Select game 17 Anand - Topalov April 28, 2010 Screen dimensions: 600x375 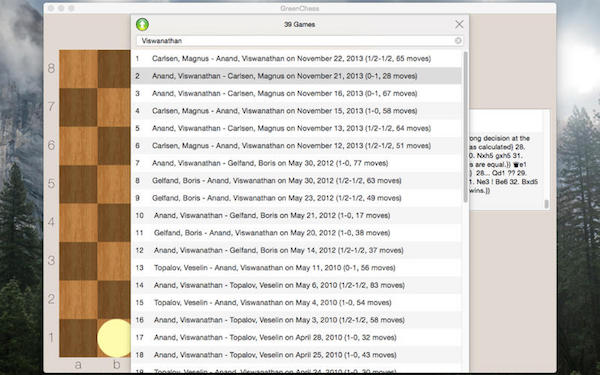tap(296, 337)
